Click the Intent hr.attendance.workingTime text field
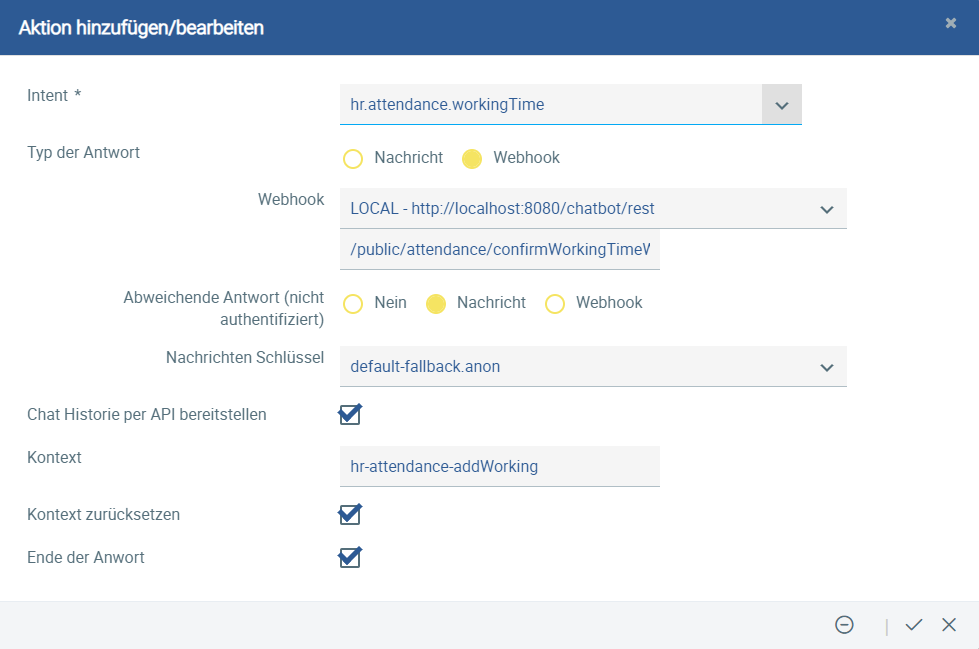 coord(551,104)
